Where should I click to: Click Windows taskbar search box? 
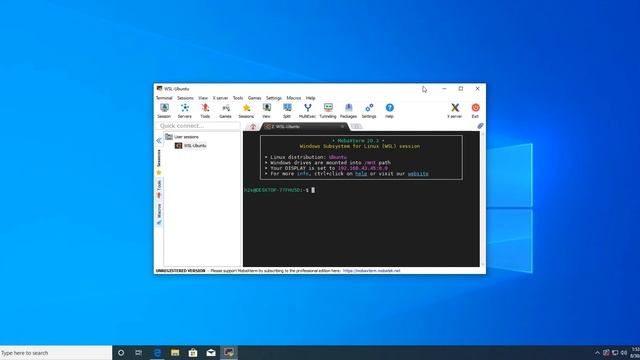56,353
